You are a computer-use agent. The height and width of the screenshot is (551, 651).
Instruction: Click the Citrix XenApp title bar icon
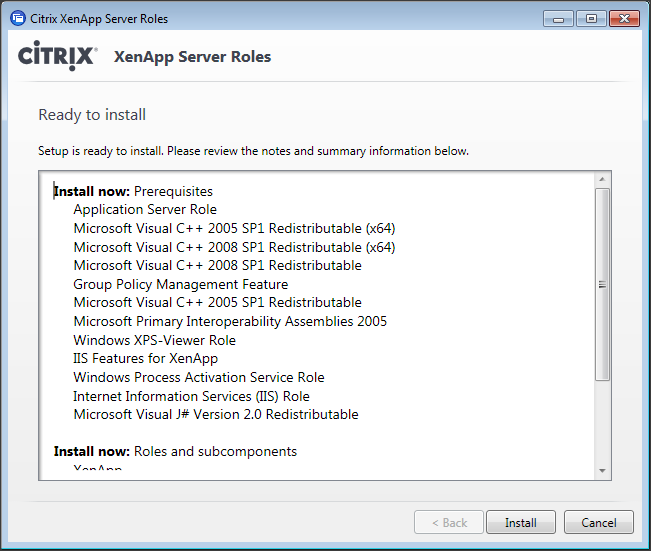(x=18, y=18)
